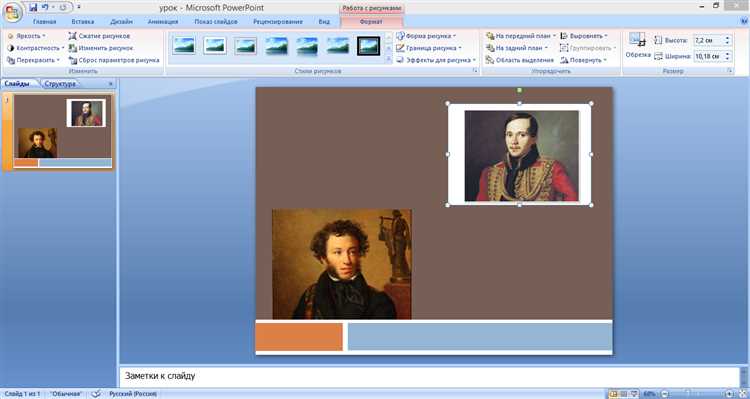The height and width of the screenshot is (399, 750).
Task: Click in the Заметки к слайду notes area
Action: (429, 376)
